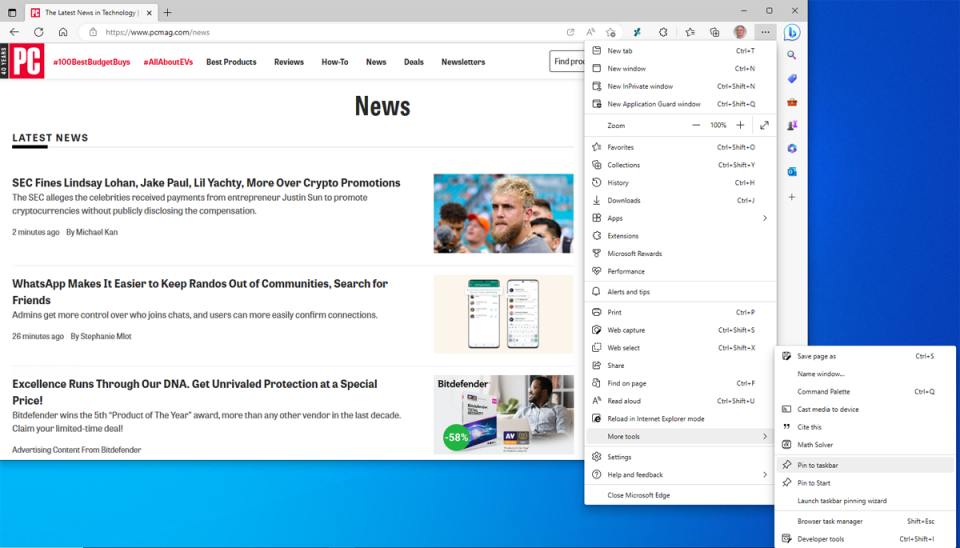960x548 pixels.
Task: Choose Web capture menu entry
Action: [680, 330]
